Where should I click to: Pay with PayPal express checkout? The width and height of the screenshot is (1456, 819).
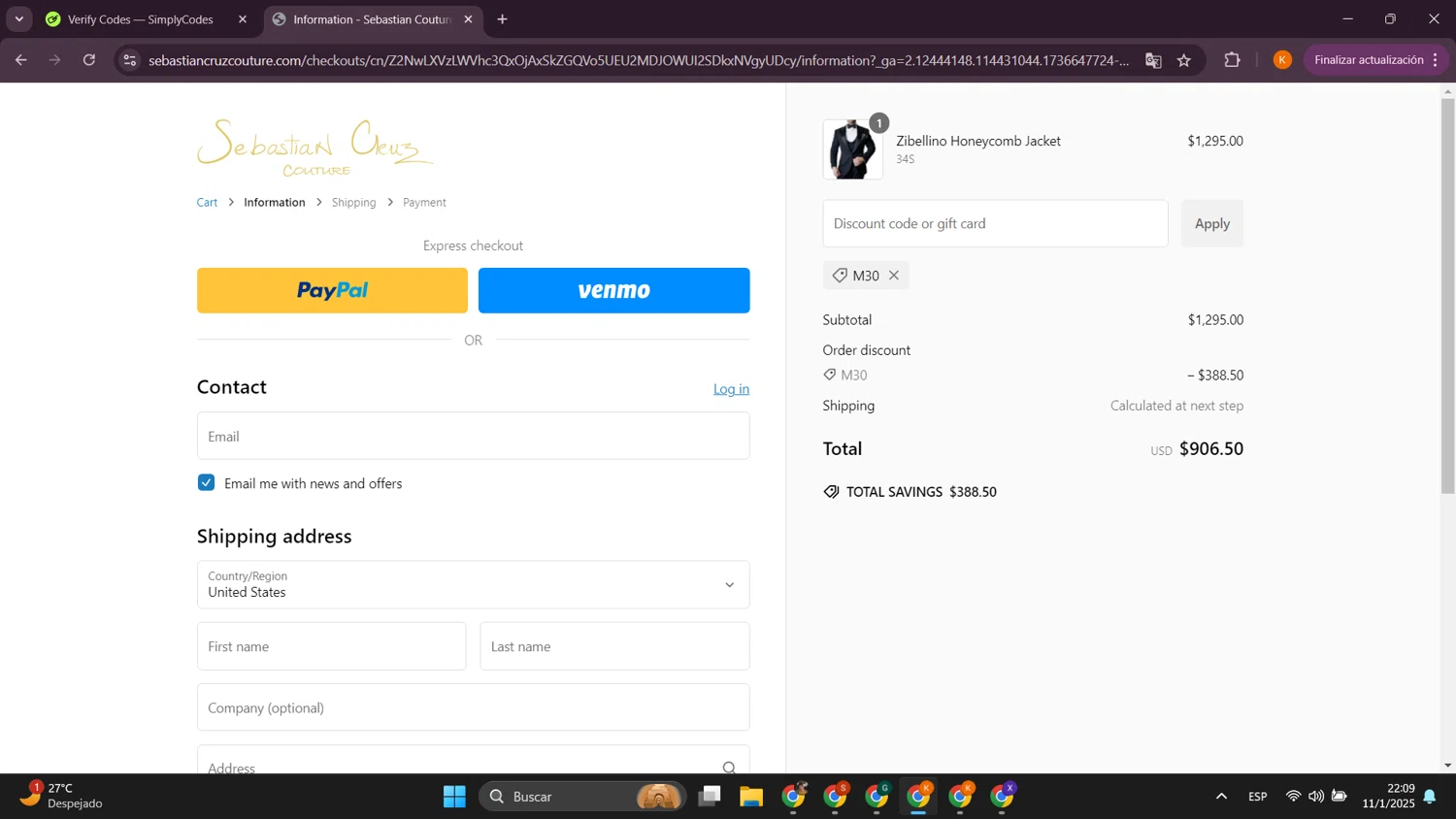point(332,290)
